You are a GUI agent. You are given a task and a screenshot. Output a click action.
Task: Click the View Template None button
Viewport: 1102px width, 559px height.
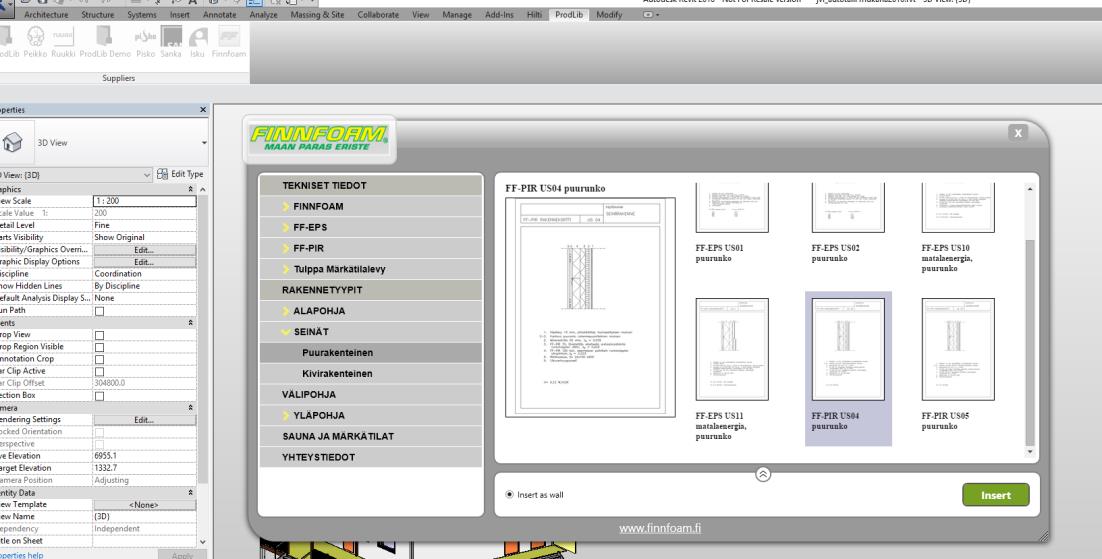tap(144, 505)
